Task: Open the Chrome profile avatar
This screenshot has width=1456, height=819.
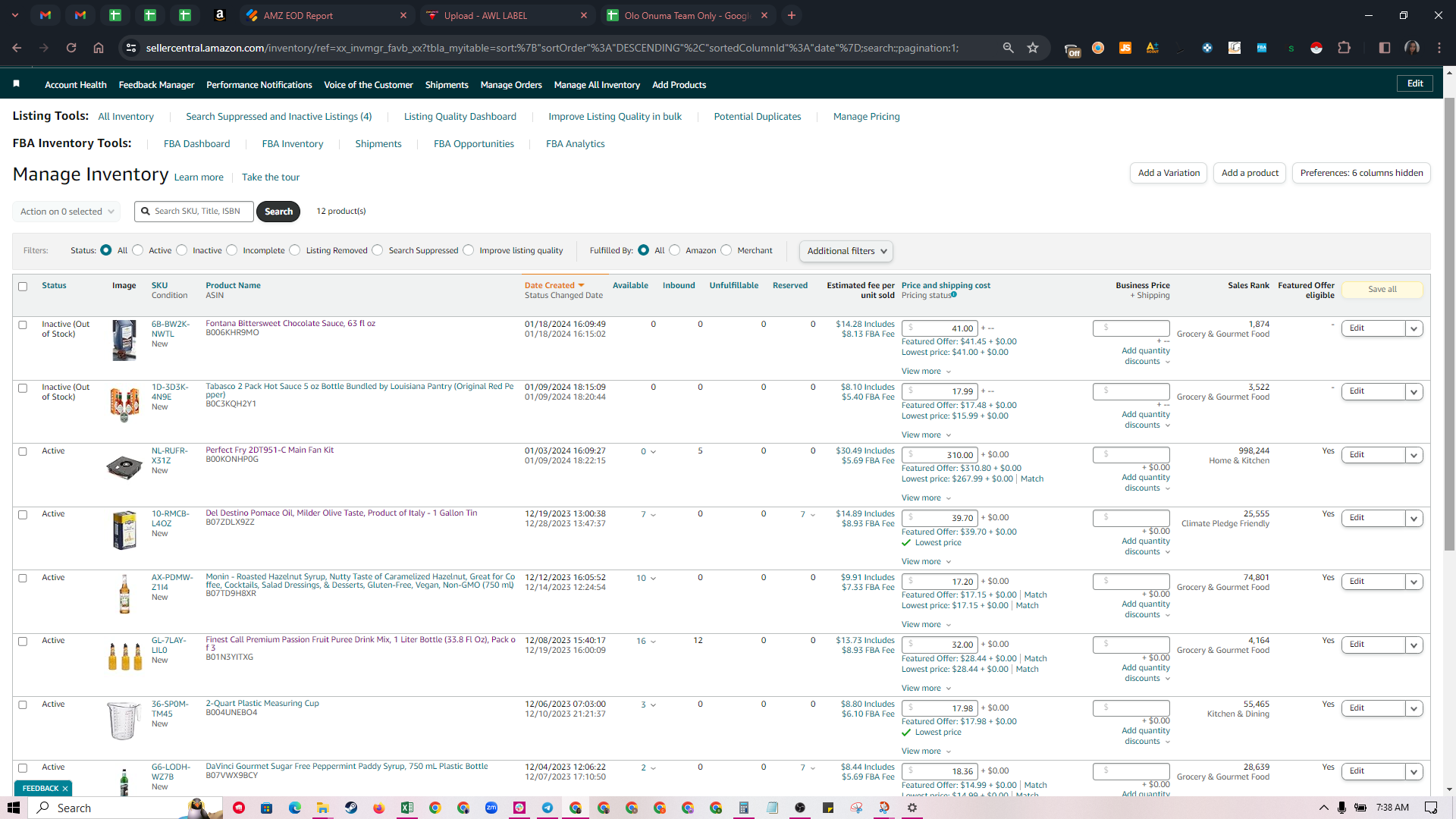Action: [1412, 48]
